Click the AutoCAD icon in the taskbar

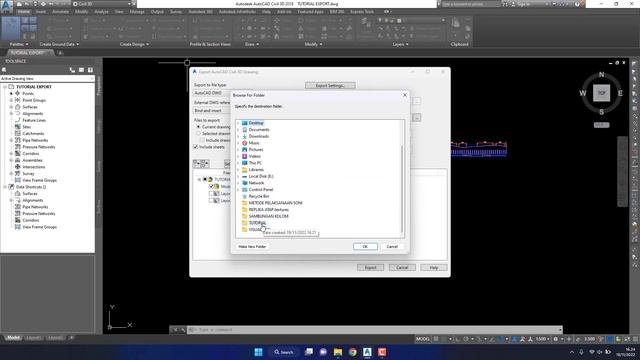pyautogui.click(x=367, y=352)
